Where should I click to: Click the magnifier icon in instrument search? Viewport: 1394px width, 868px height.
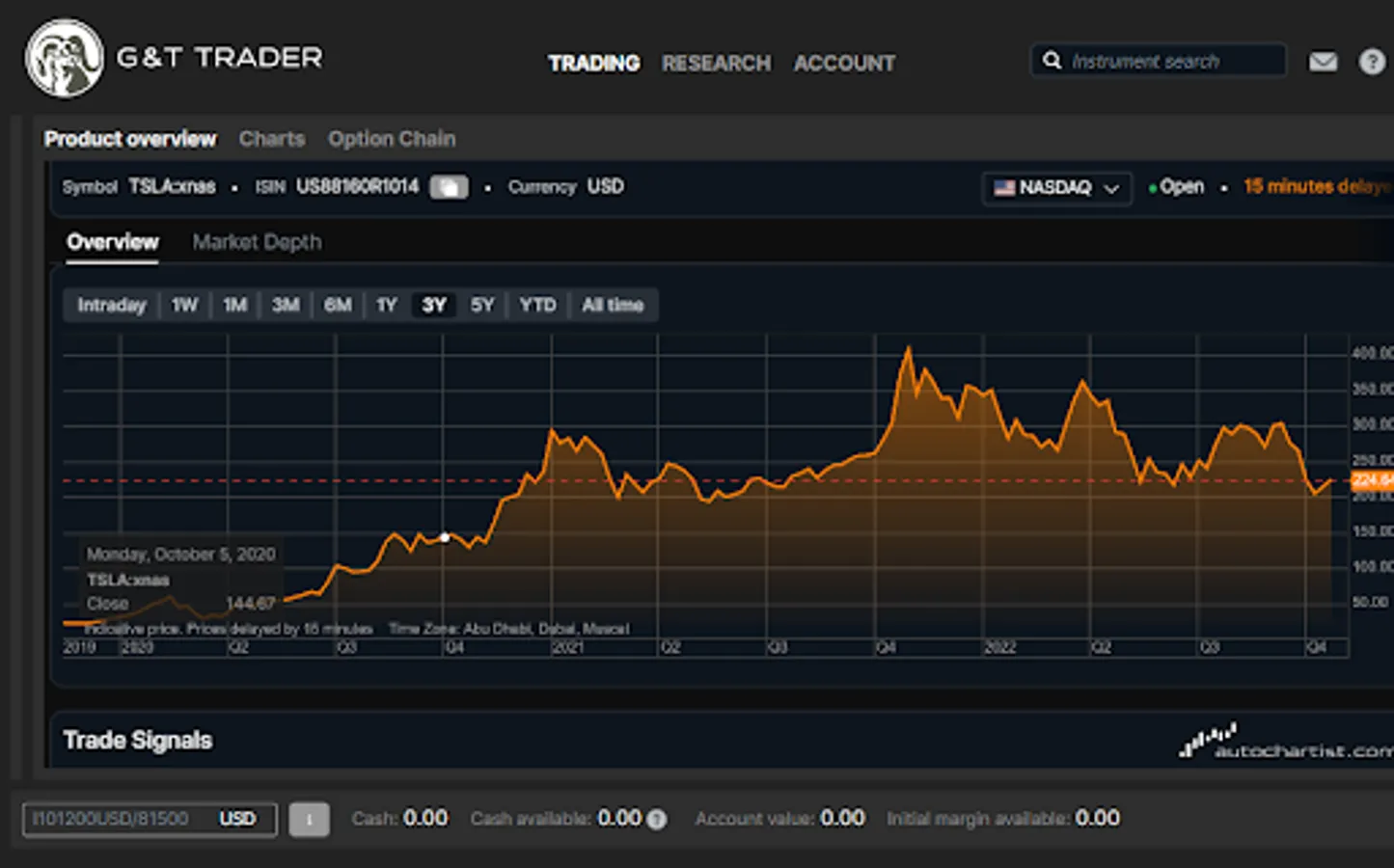click(x=1052, y=61)
